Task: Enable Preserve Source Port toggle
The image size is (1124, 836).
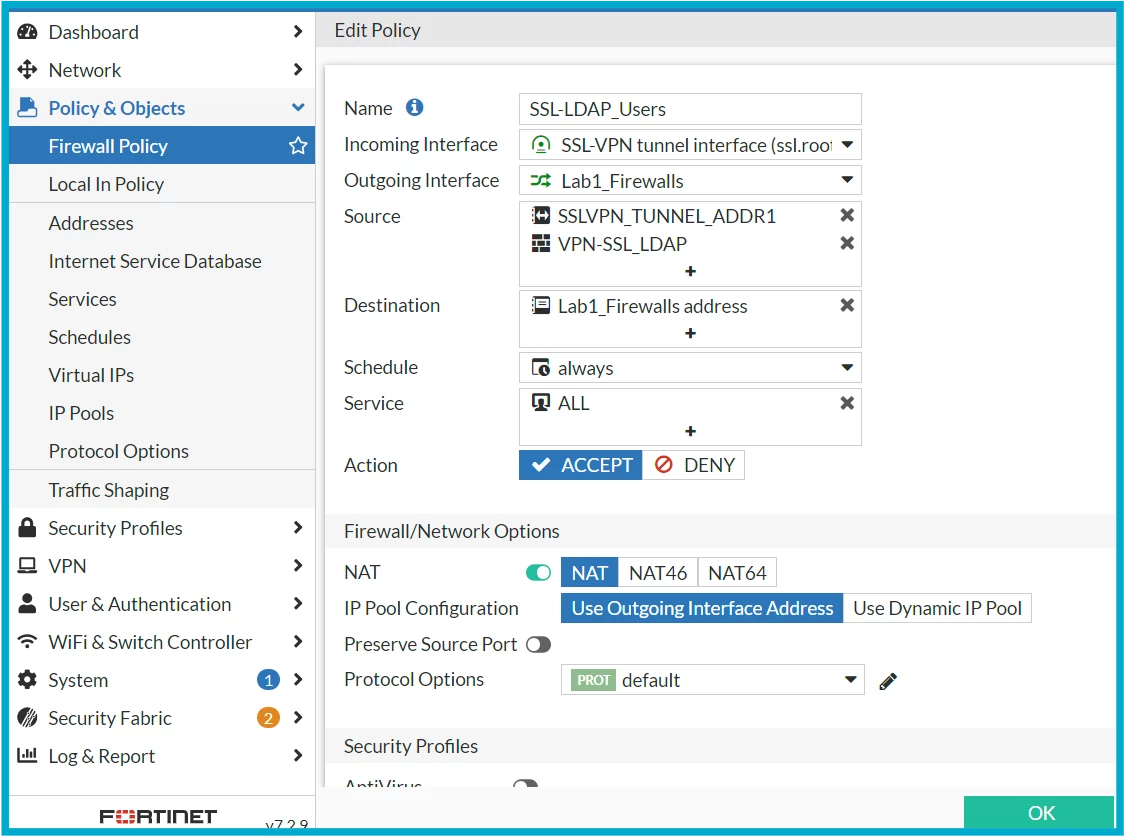Action: tap(538, 645)
